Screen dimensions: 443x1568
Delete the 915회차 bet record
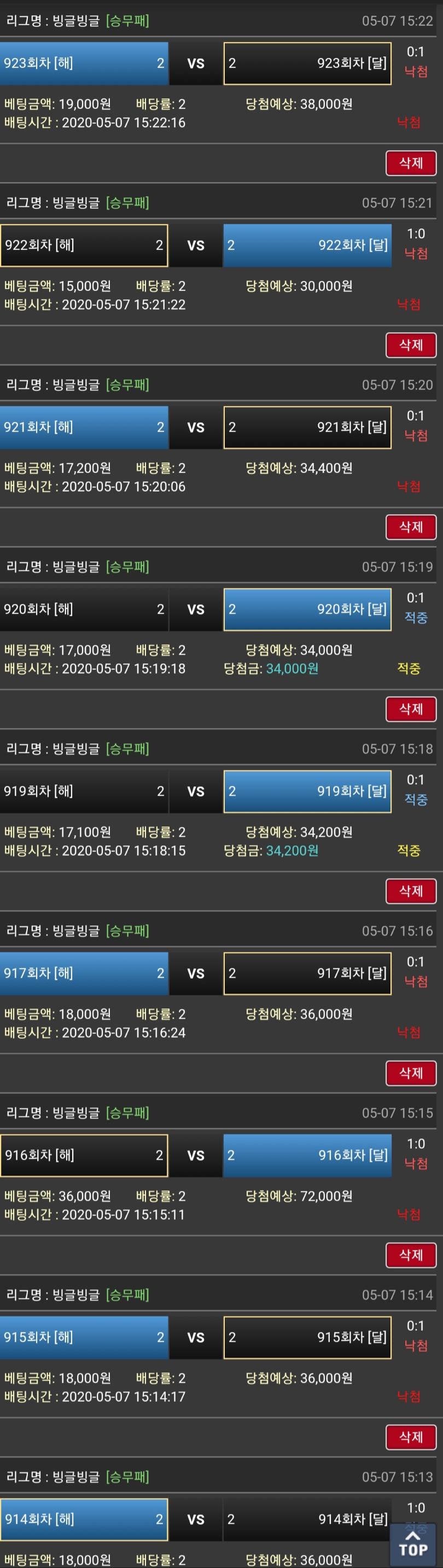click(411, 1437)
